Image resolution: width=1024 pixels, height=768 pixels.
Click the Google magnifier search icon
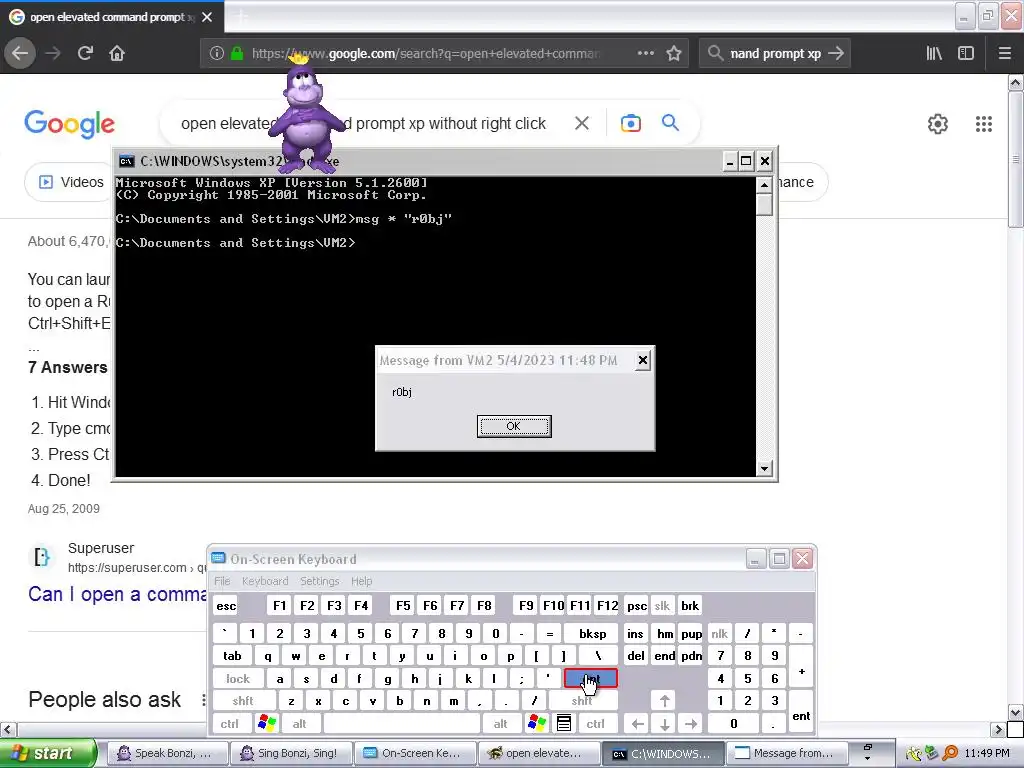[x=670, y=122]
